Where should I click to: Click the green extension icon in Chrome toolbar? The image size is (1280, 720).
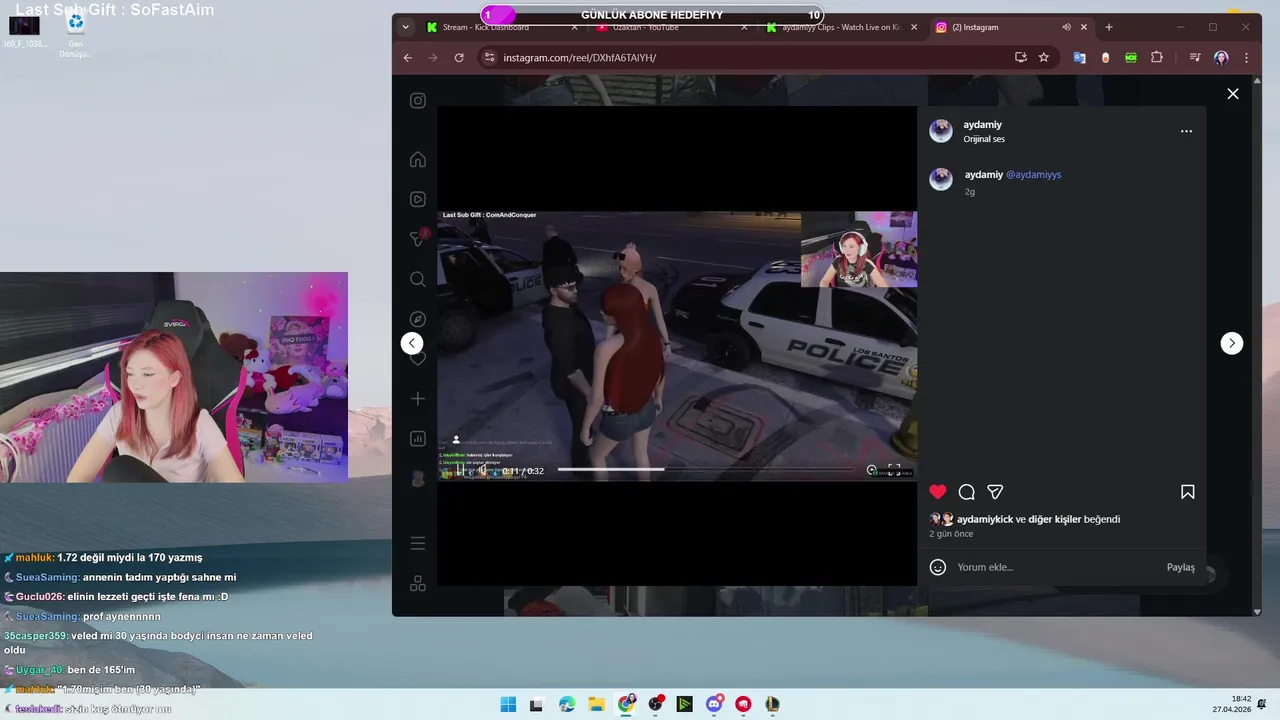pos(1131,58)
